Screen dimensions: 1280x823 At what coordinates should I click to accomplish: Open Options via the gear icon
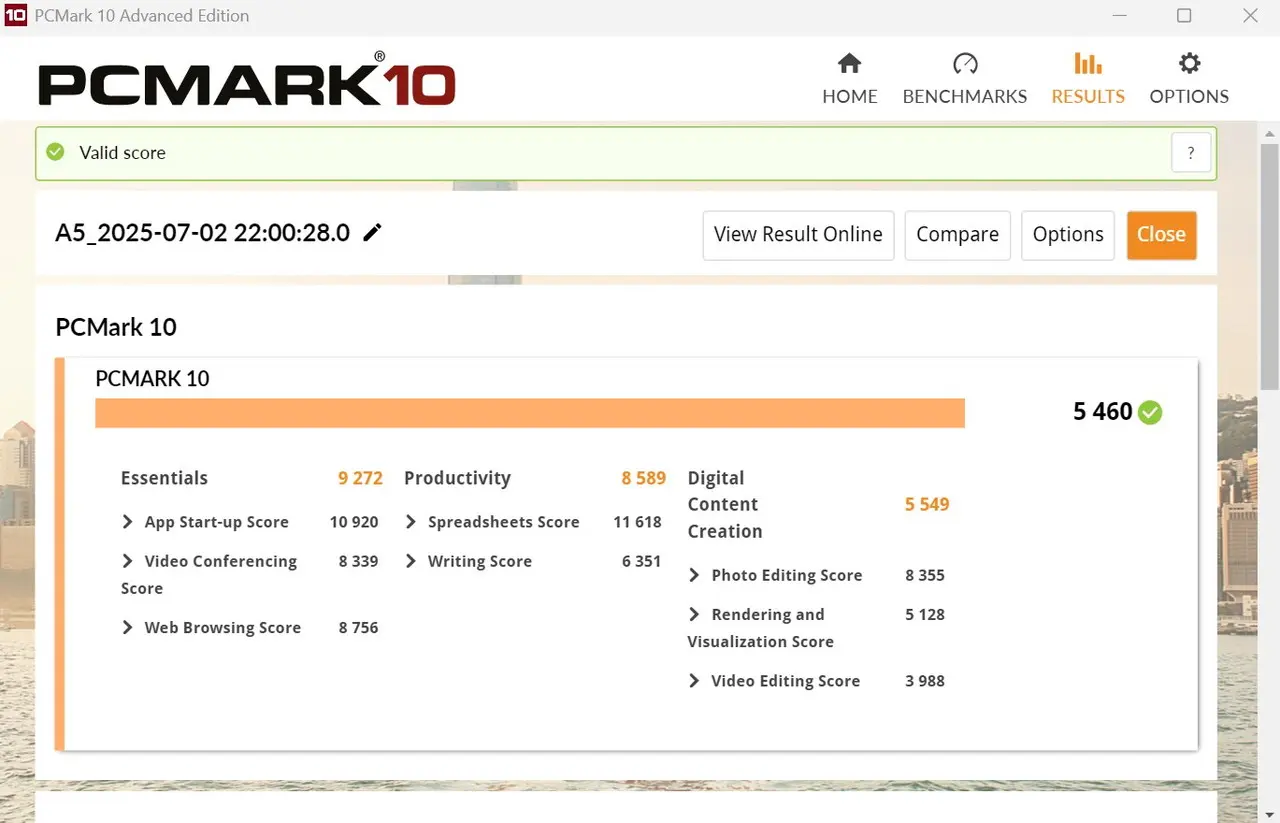(1189, 64)
